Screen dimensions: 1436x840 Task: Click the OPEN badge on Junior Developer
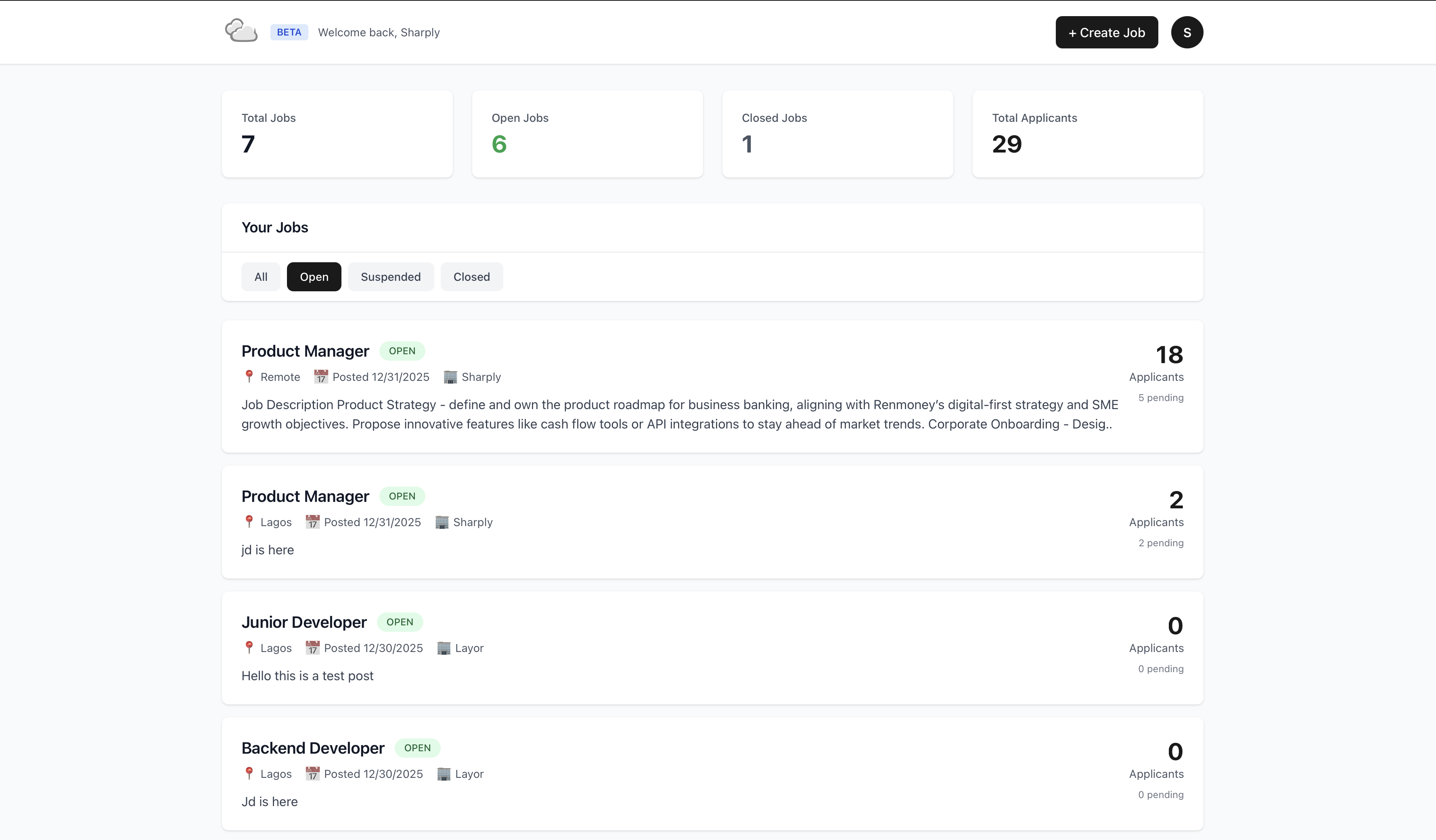400,622
